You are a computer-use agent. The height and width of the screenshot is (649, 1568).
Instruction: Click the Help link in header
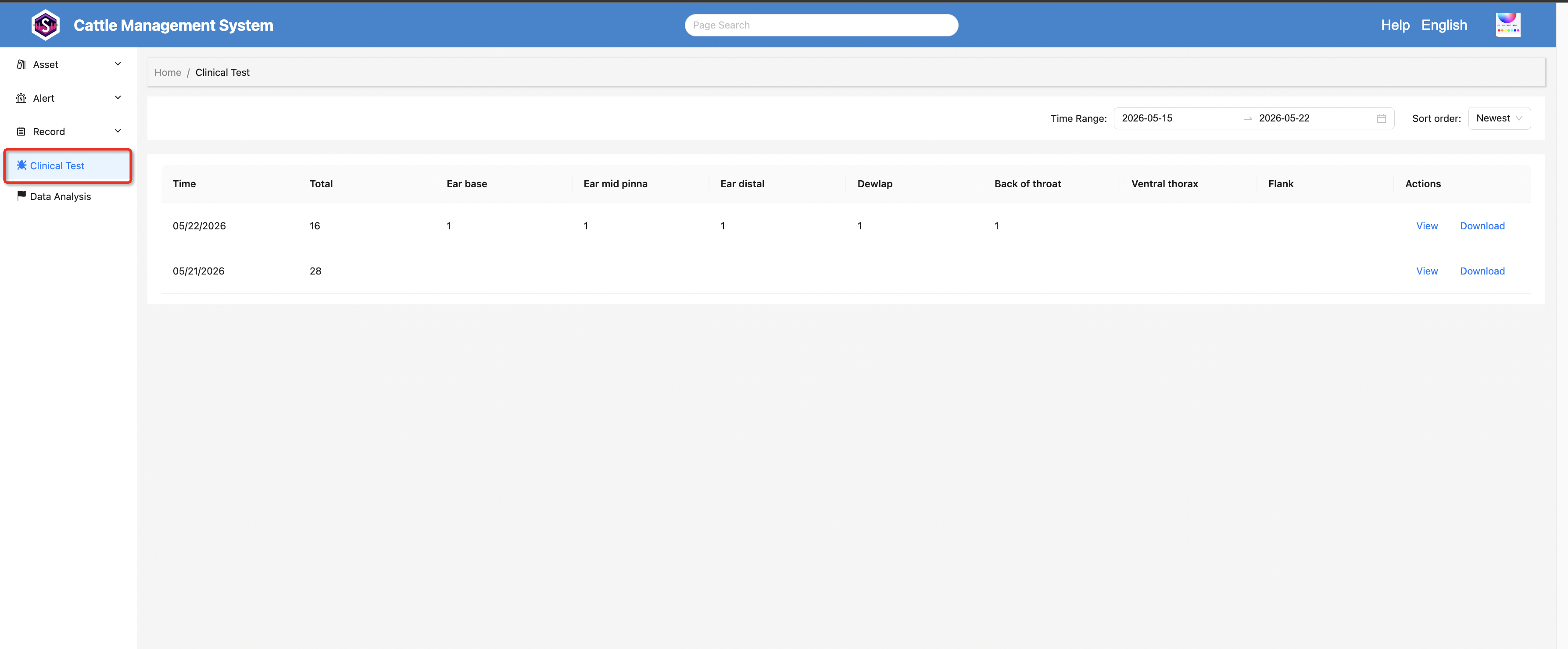[x=1395, y=25]
